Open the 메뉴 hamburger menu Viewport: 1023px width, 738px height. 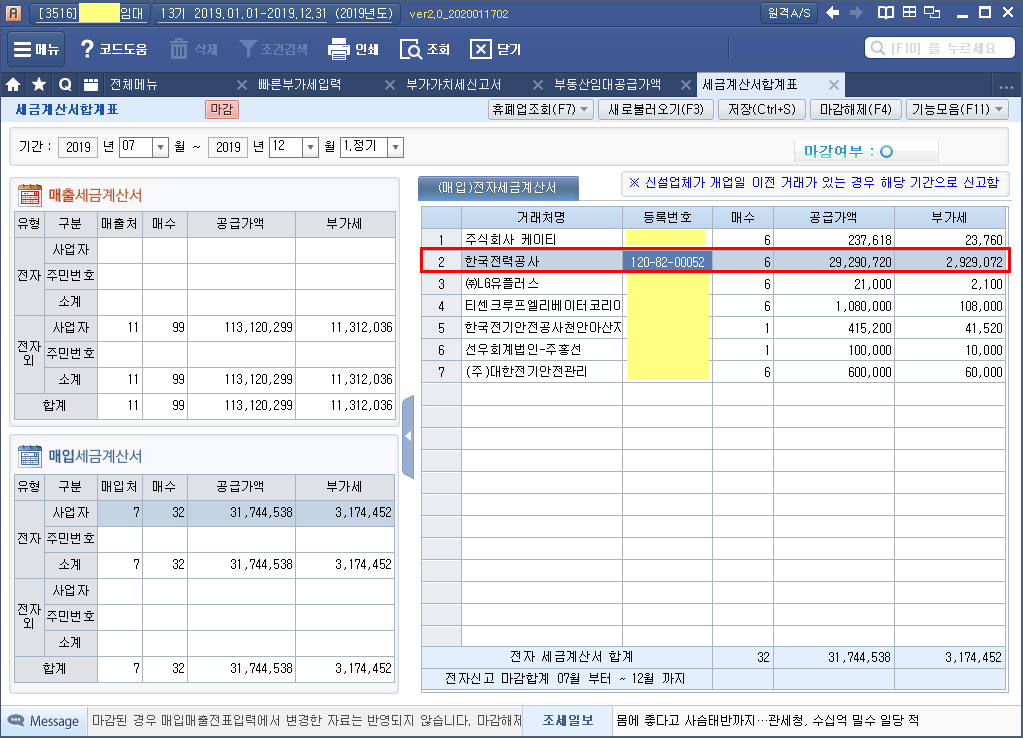(x=37, y=49)
